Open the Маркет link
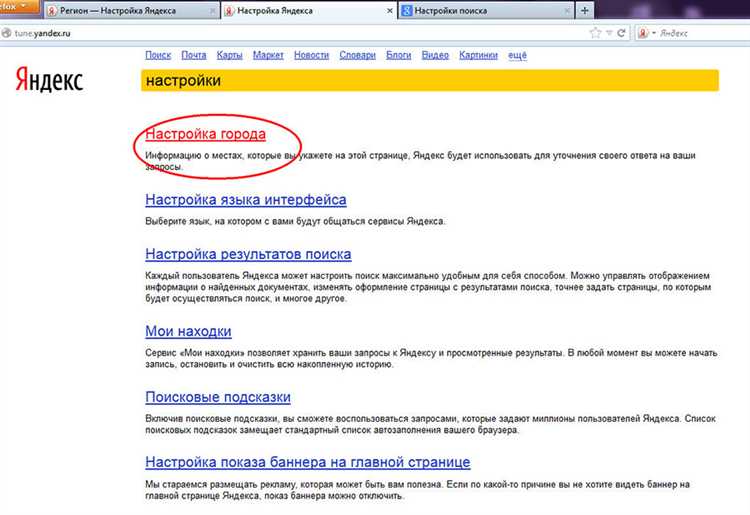750x515 pixels. (x=268, y=55)
